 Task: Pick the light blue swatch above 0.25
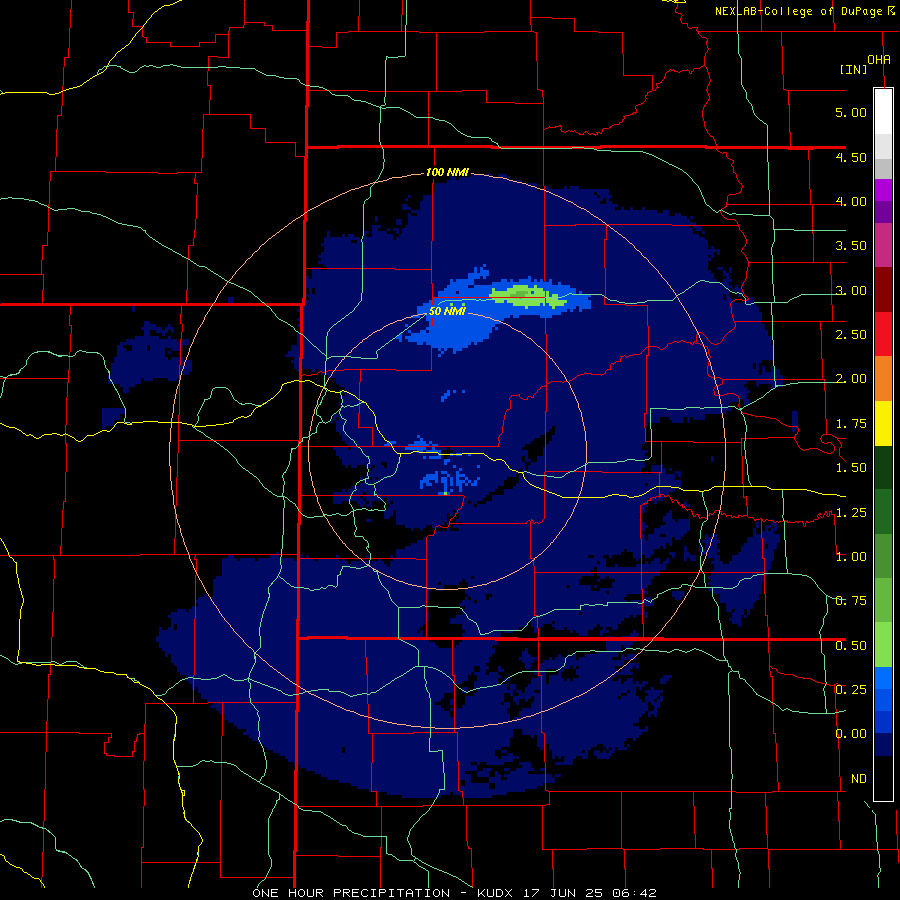tap(883, 678)
